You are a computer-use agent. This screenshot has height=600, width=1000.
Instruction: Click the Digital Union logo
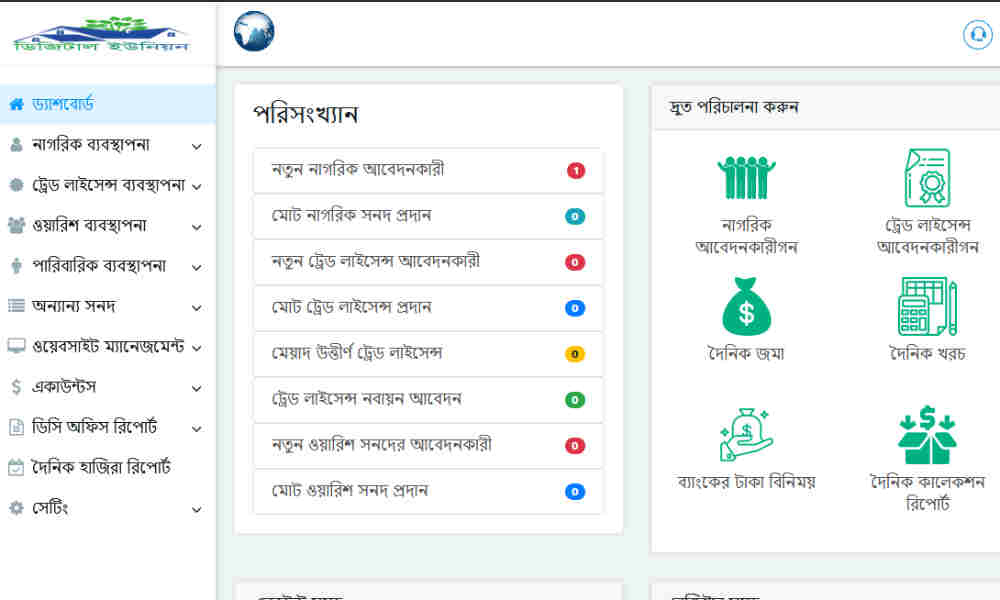point(101,34)
